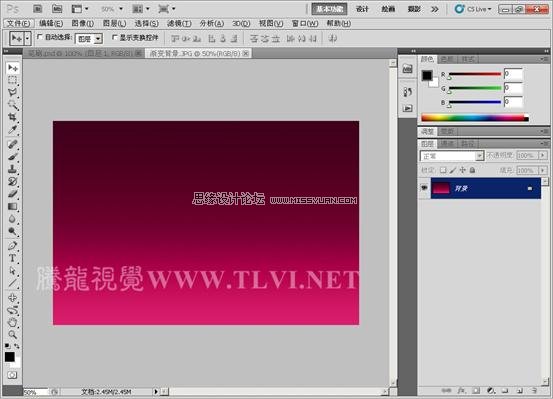Launch Mini Bridge from application bar
553x399 pixels.
[x=57, y=9]
